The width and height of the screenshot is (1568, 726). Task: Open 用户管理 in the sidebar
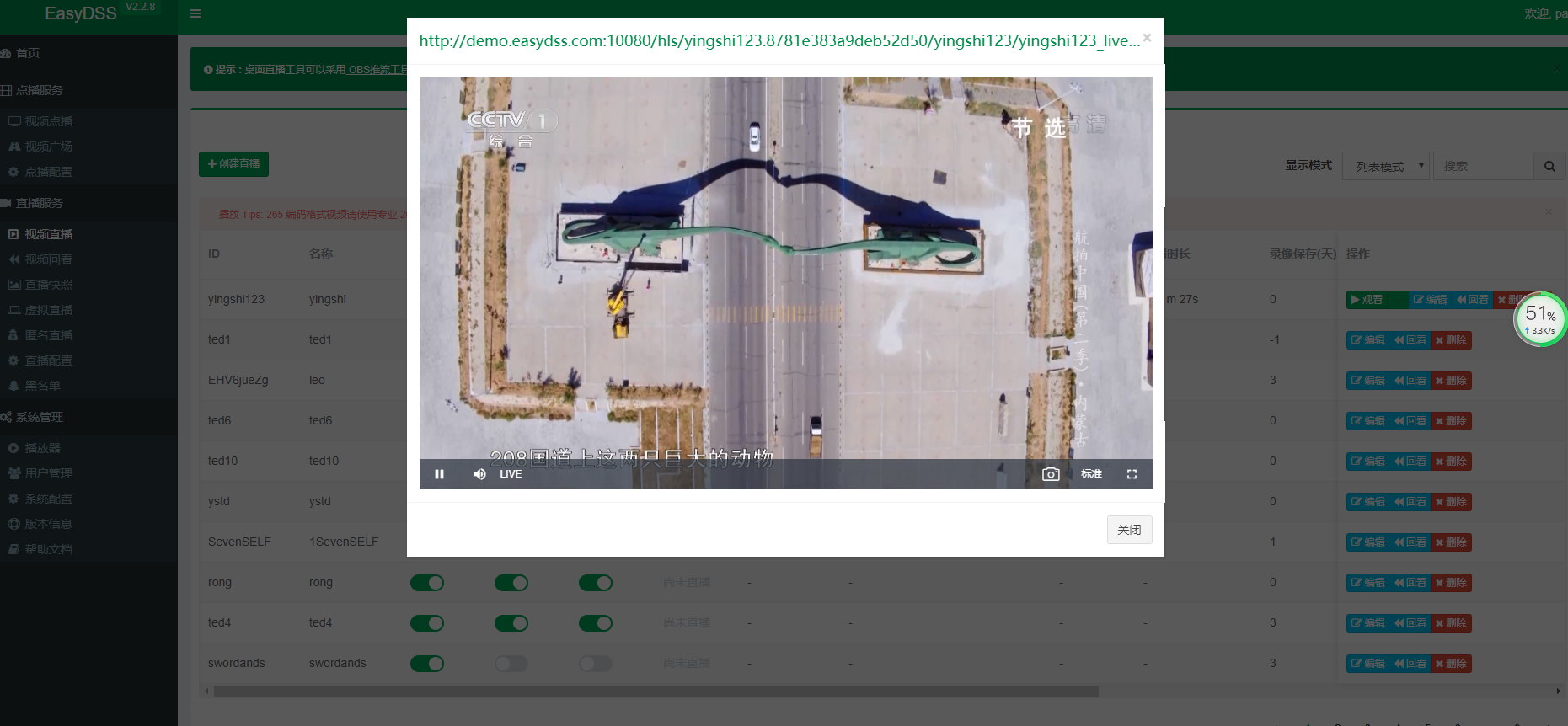coord(48,473)
